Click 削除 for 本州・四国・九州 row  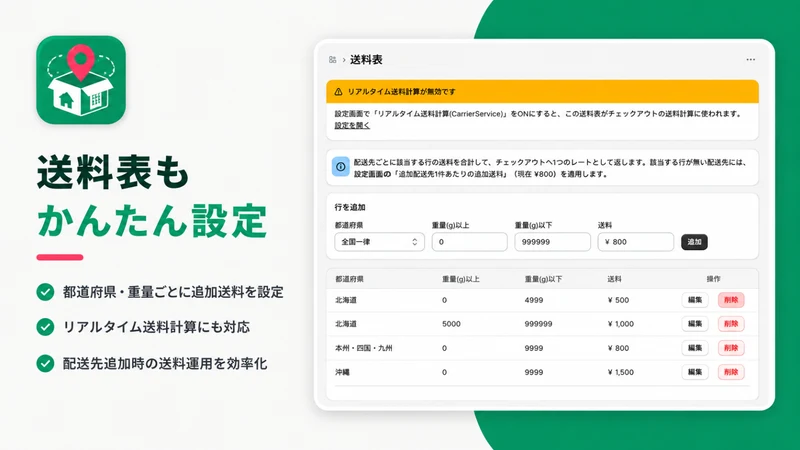(x=731, y=348)
